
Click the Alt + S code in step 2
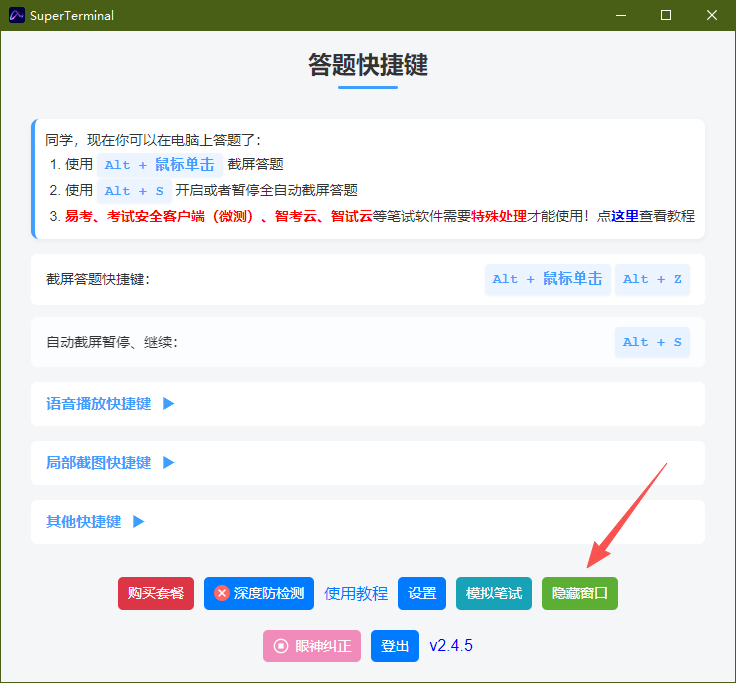pyautogui.click(x=134, y=191)
